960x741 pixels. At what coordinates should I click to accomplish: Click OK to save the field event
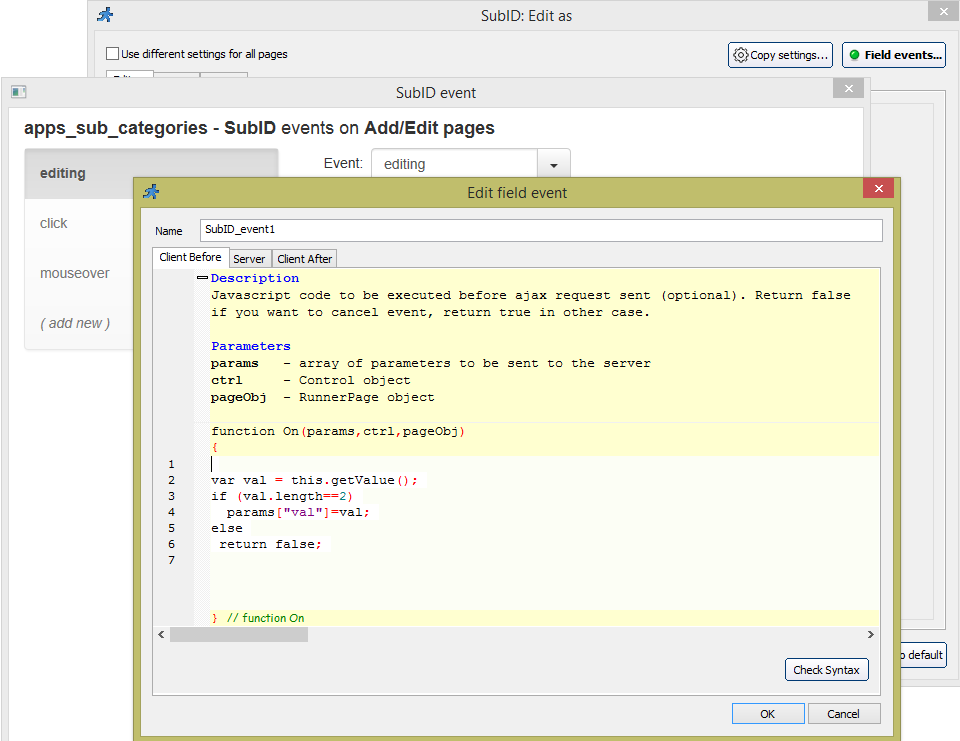coord(767,713)
